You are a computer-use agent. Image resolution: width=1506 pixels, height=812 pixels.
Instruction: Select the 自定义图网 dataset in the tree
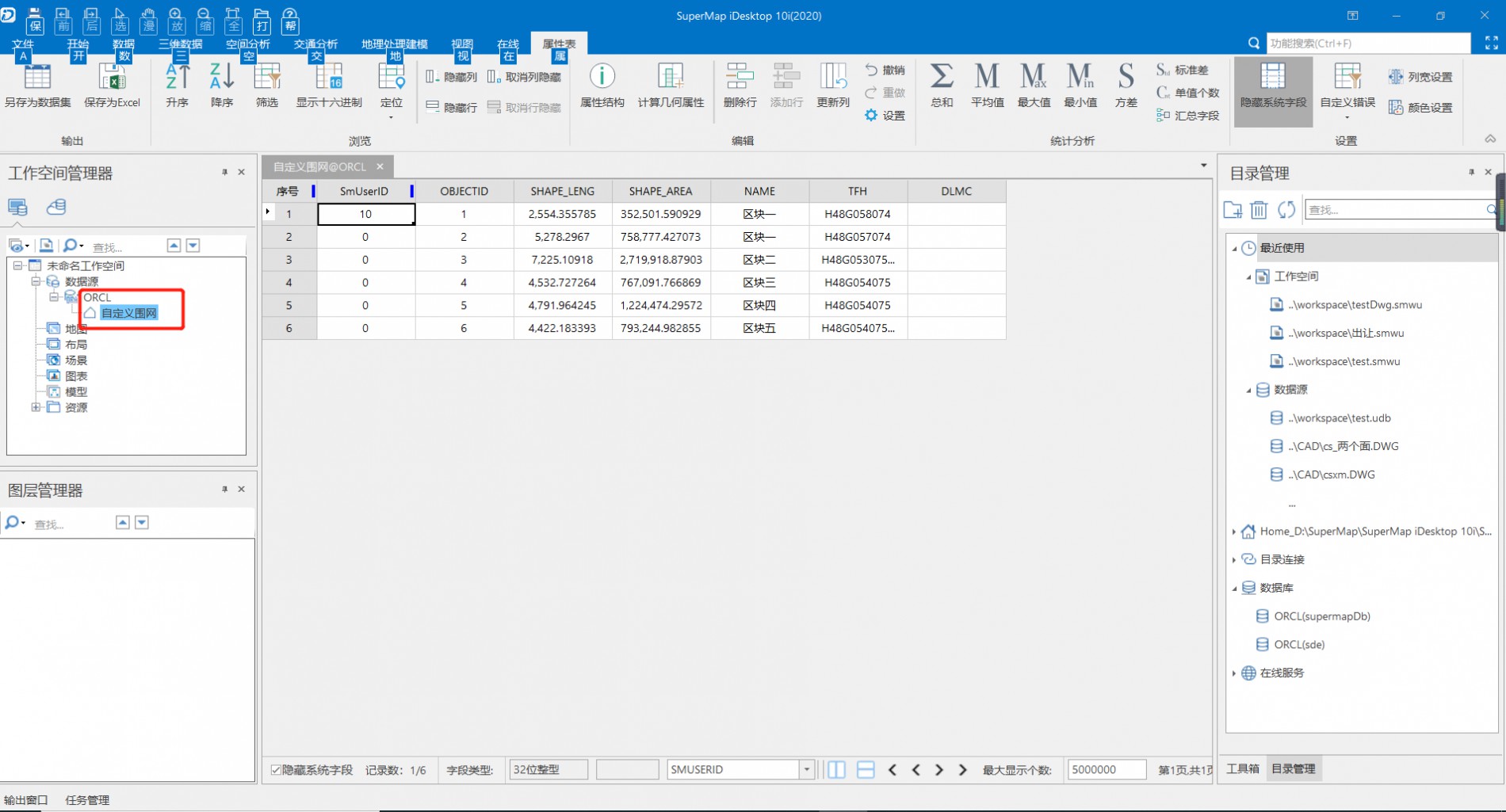click(x=129, y=313)
